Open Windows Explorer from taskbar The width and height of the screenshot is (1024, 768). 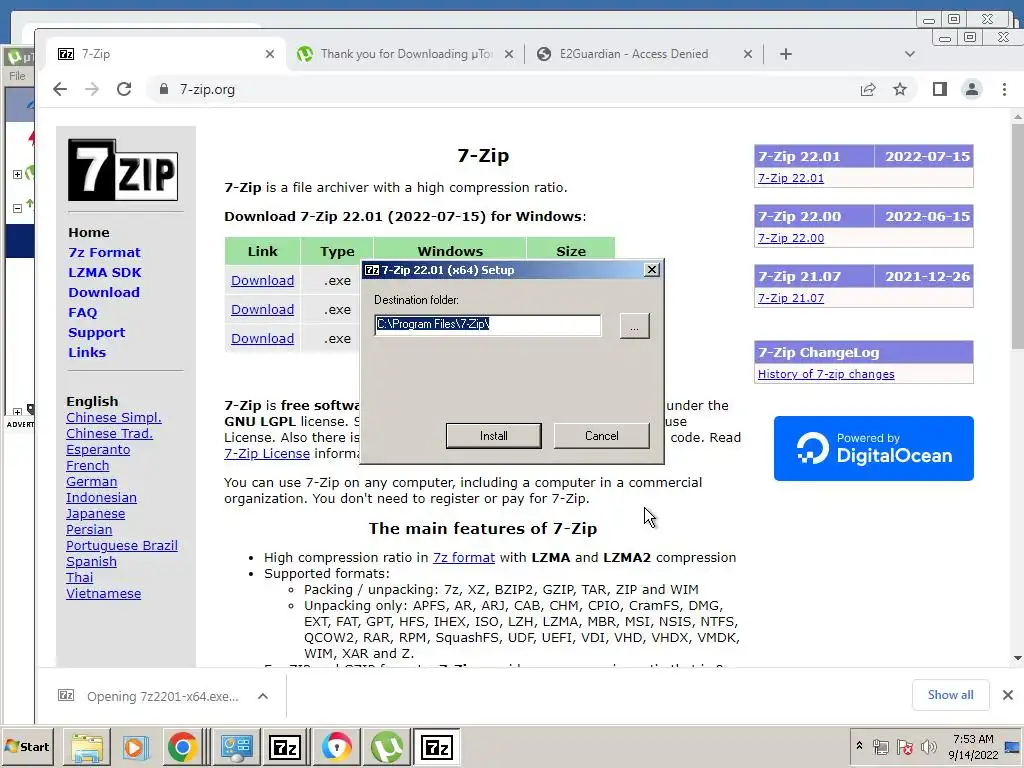coord(87,747)
